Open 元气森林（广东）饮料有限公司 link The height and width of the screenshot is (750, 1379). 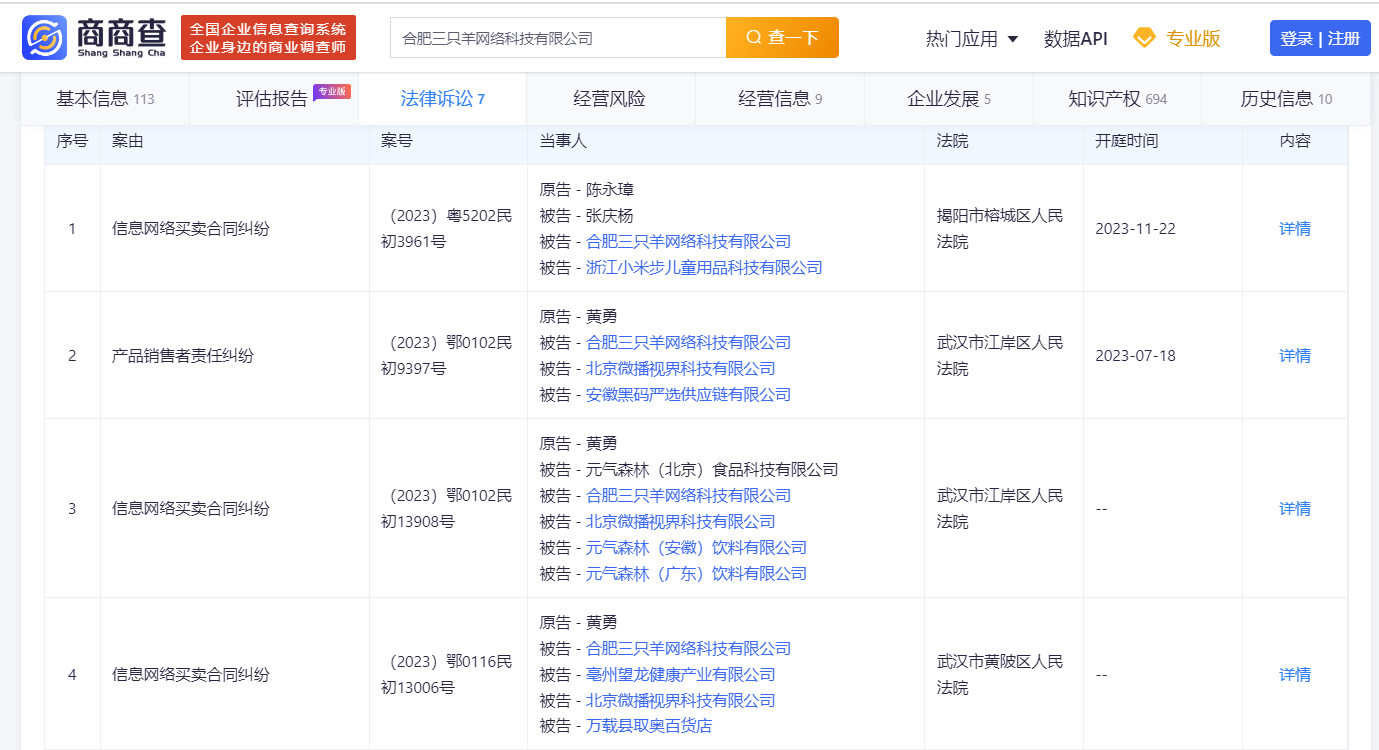tap(696, 573)
